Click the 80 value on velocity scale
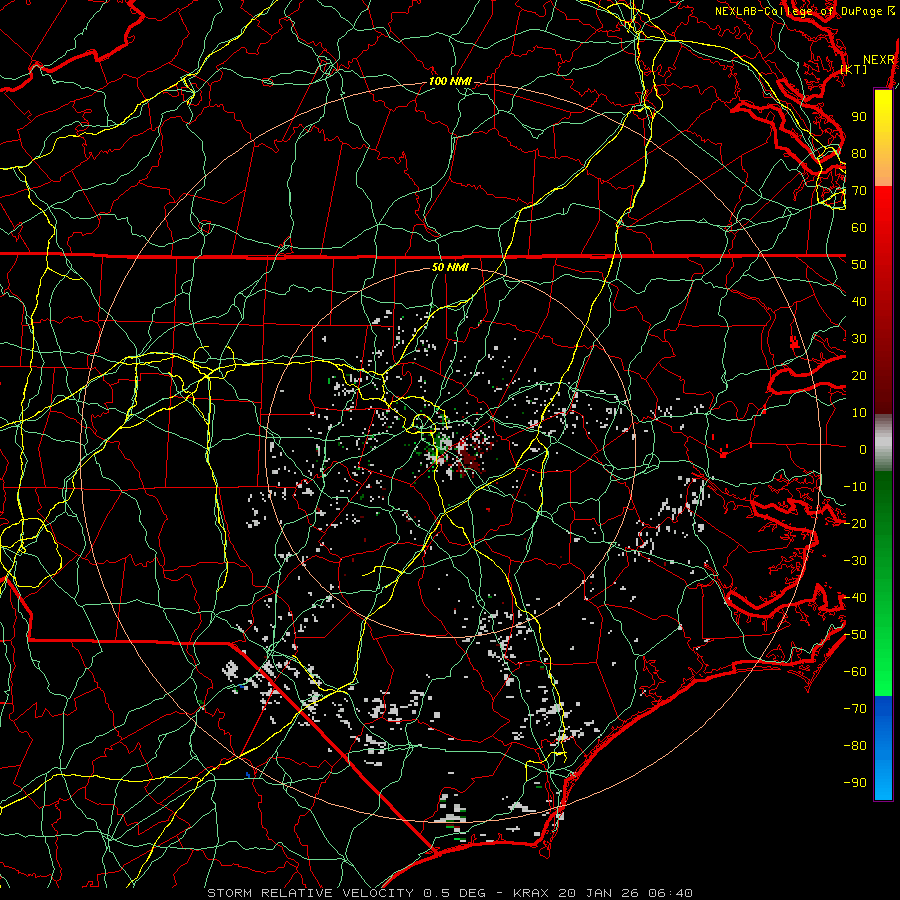The height and width of the screenshot is (900, 900). click(x=859, y=153)
